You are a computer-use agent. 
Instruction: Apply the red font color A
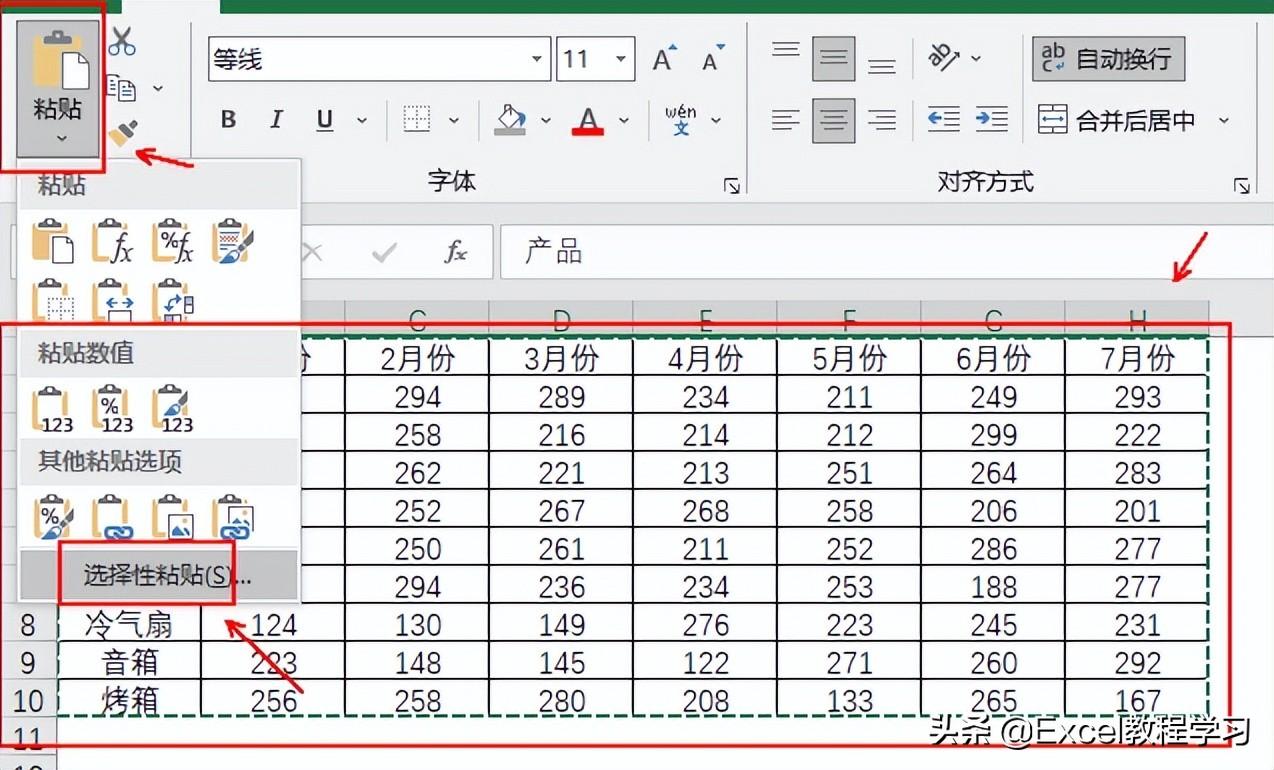click(x=588, y=120)
